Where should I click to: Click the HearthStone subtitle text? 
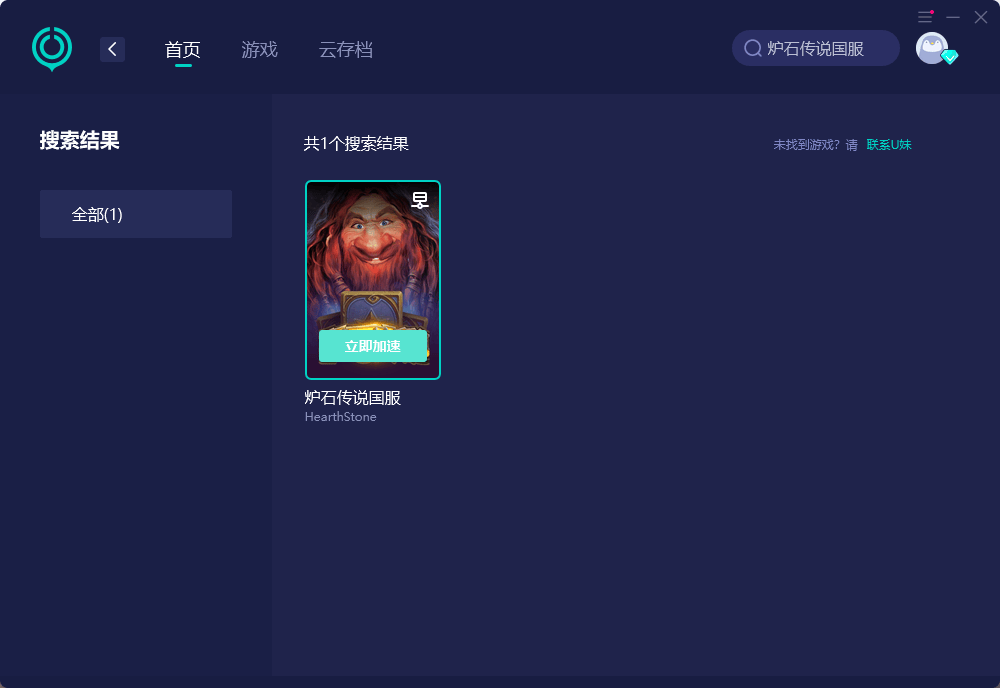pyautogui.click(x=341, y=417)
